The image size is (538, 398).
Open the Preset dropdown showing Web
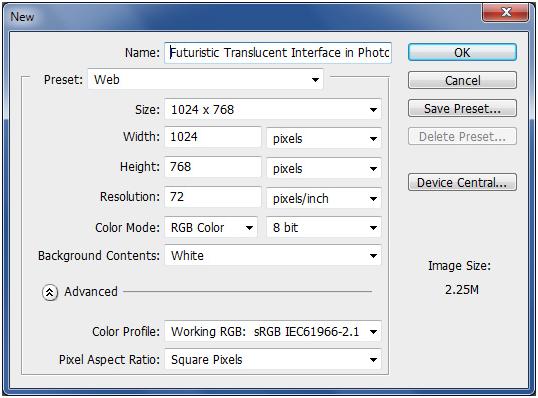(x=205, y=80)
